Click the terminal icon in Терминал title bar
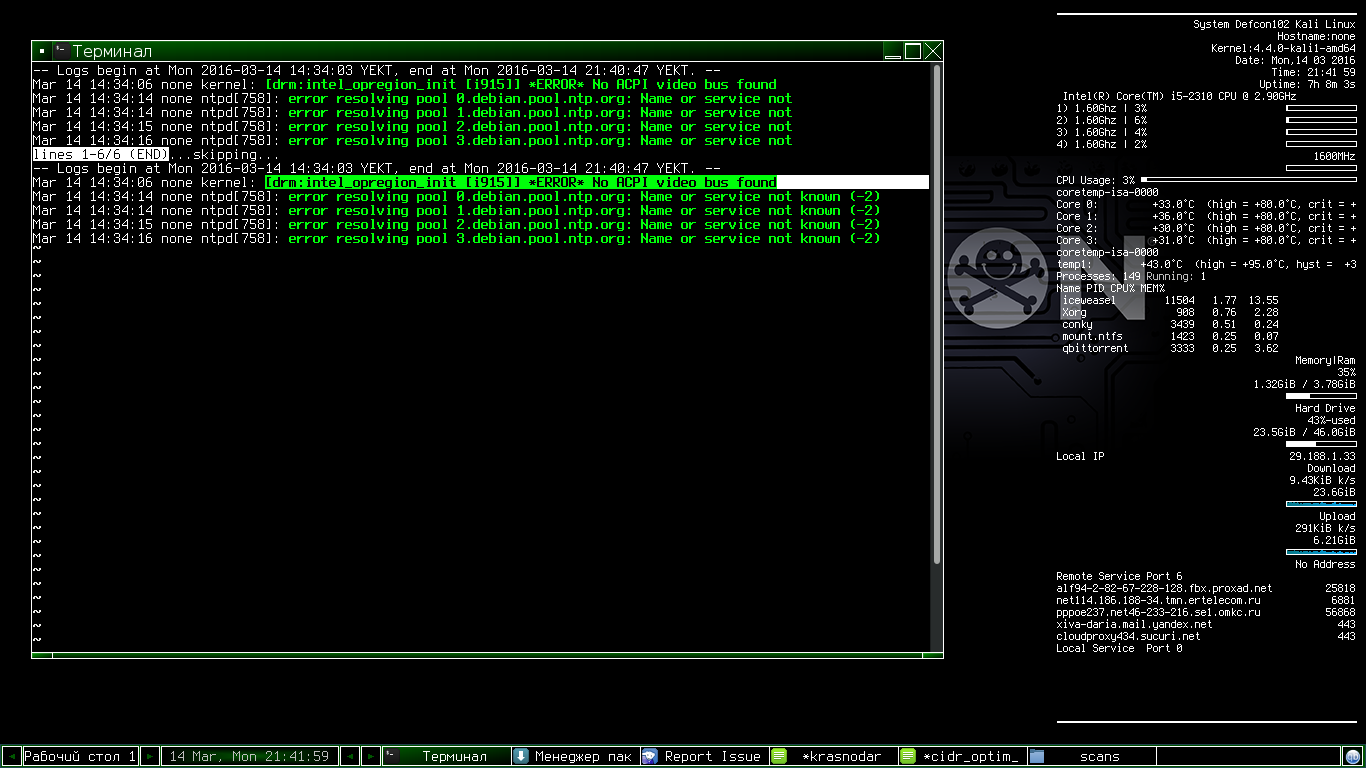The height and width of the screenshot is (768, 1366). pyautogui.click(x=61, y=51)
